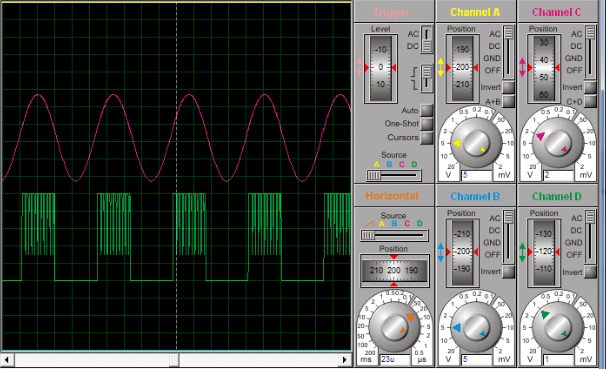Click the Channel C pink position arrows icon
Image resolution: width=606 pixels, height=369 pixels.
click(523, 68)
